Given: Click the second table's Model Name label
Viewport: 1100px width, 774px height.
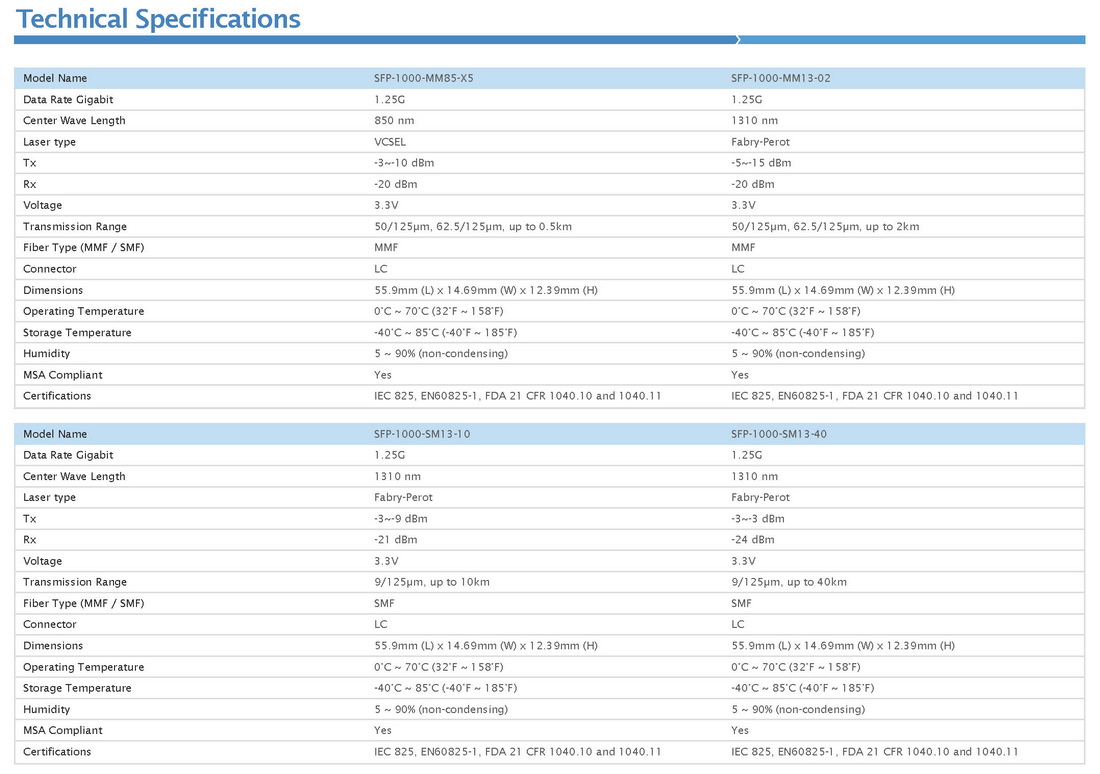Looking at the screenshot, I should [x=55, y=434].
